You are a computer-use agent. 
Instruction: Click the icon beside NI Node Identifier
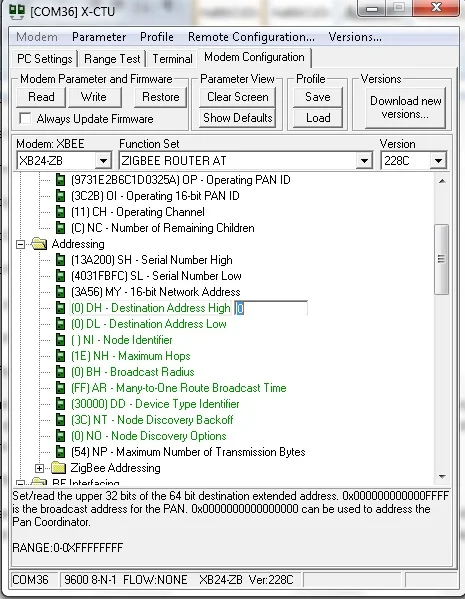click(60, 340)
